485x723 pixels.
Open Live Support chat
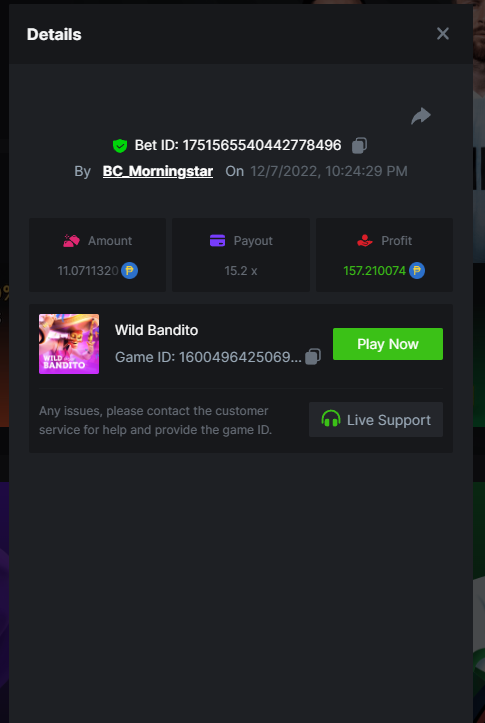coord(376,420)
